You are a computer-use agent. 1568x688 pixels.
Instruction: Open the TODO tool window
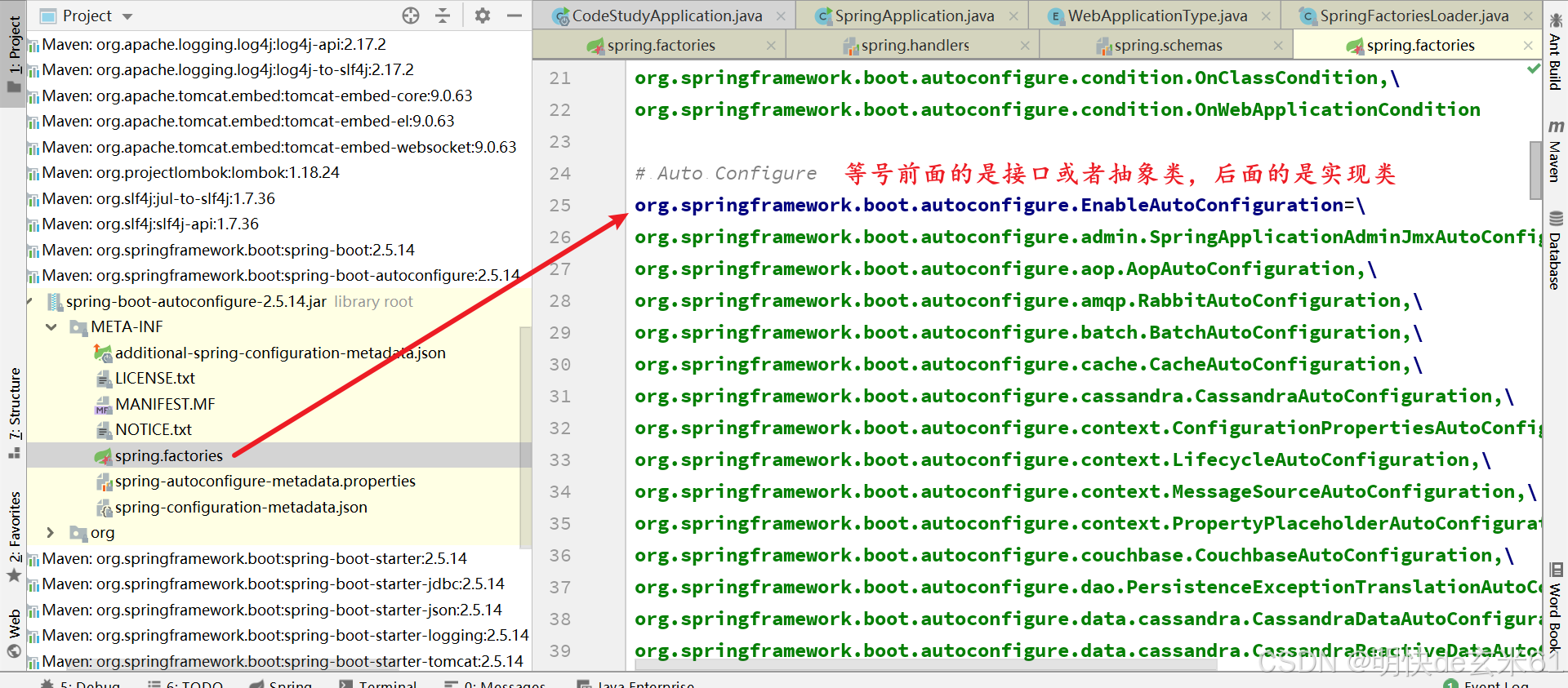[x=185, y=682]
